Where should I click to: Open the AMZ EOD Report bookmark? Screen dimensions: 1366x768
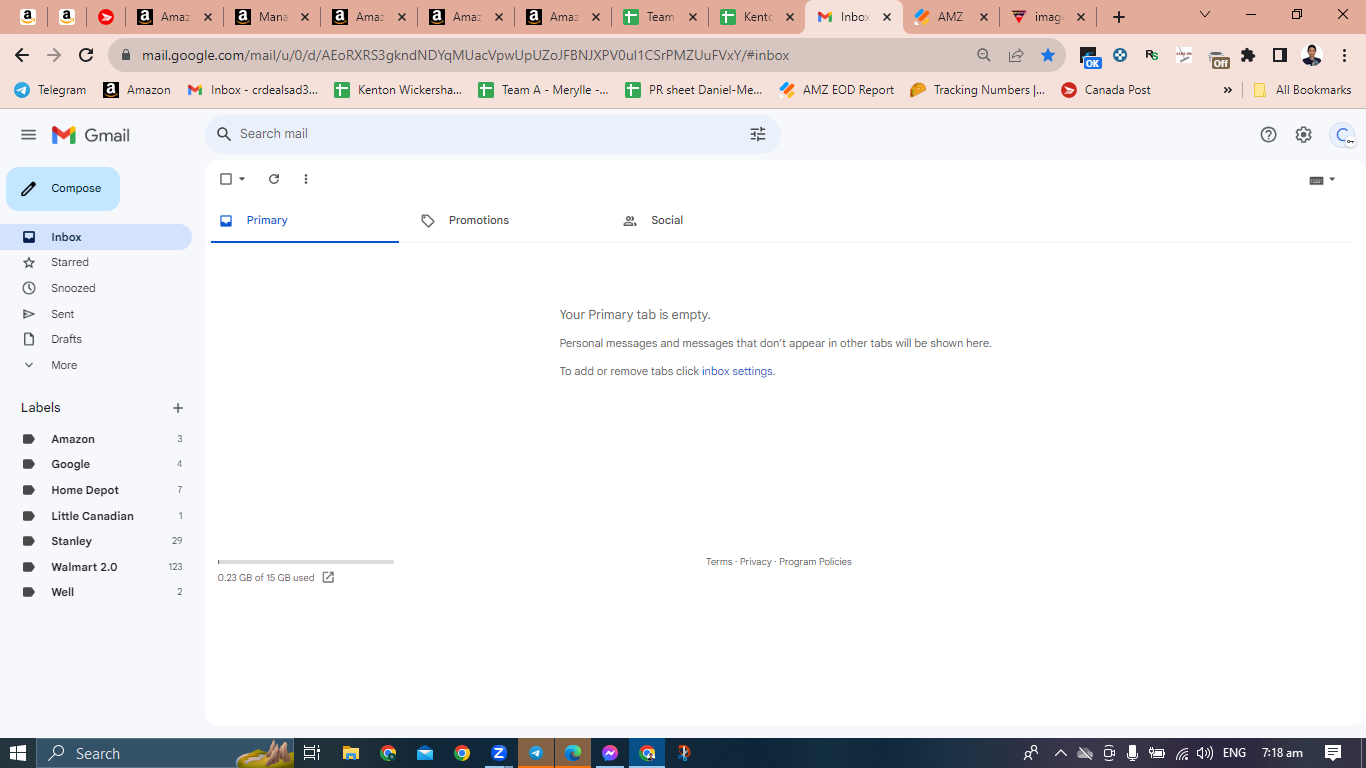point(837,90)
